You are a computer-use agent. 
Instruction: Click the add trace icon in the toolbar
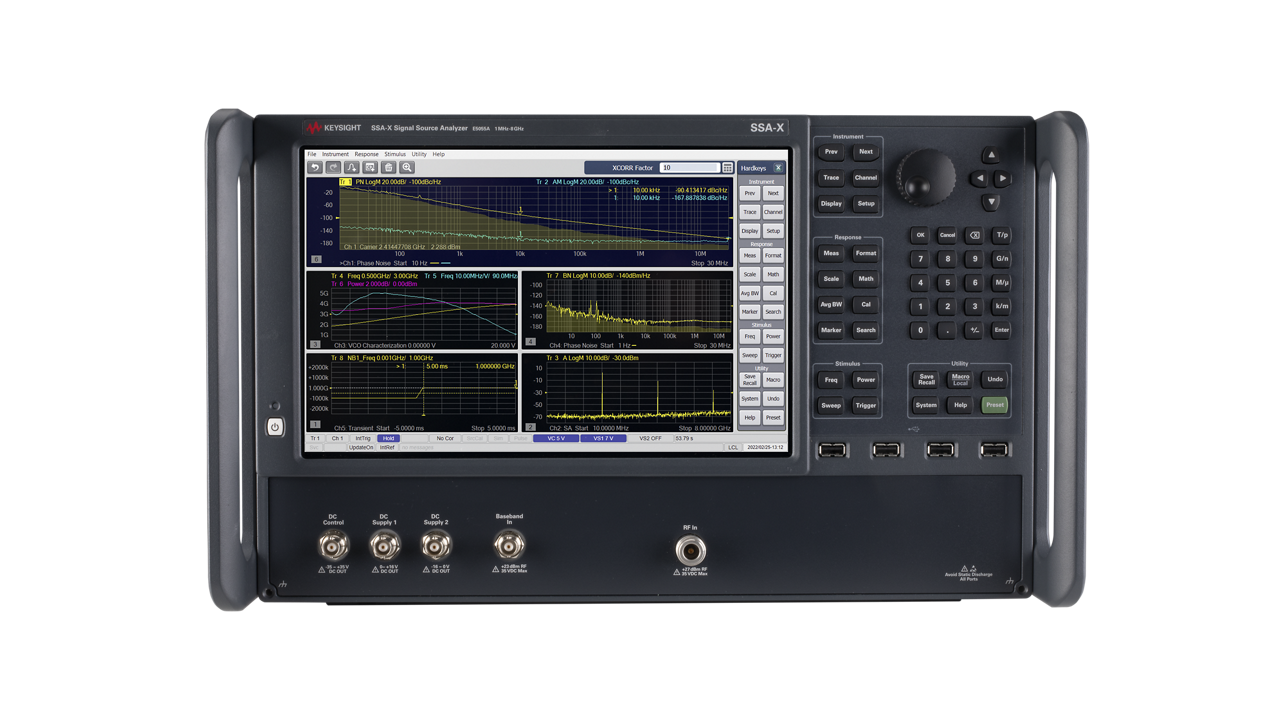pyautogui.click(x=351, y=168)
